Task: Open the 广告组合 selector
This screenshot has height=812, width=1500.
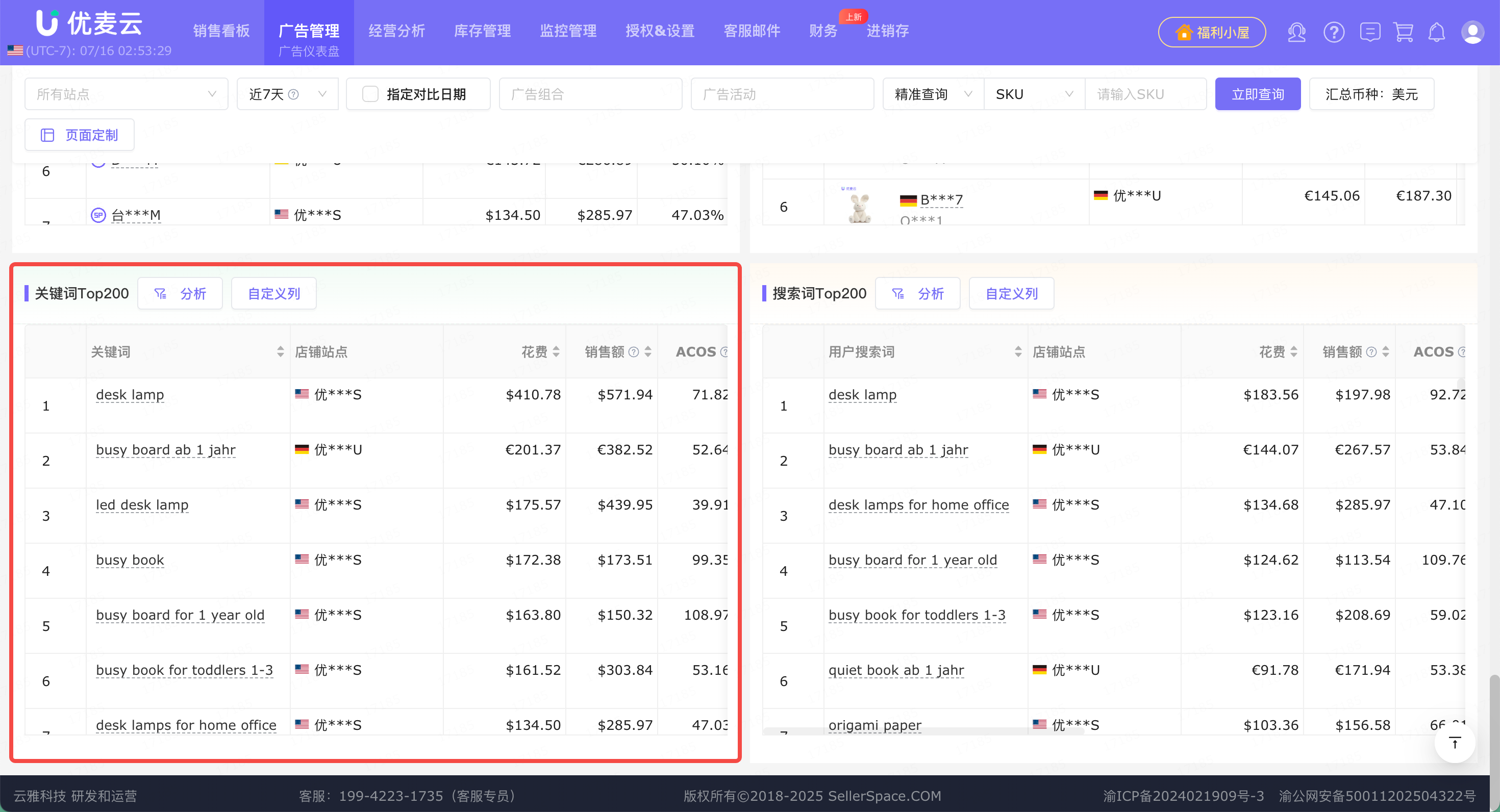Action: tap(590, 94)
